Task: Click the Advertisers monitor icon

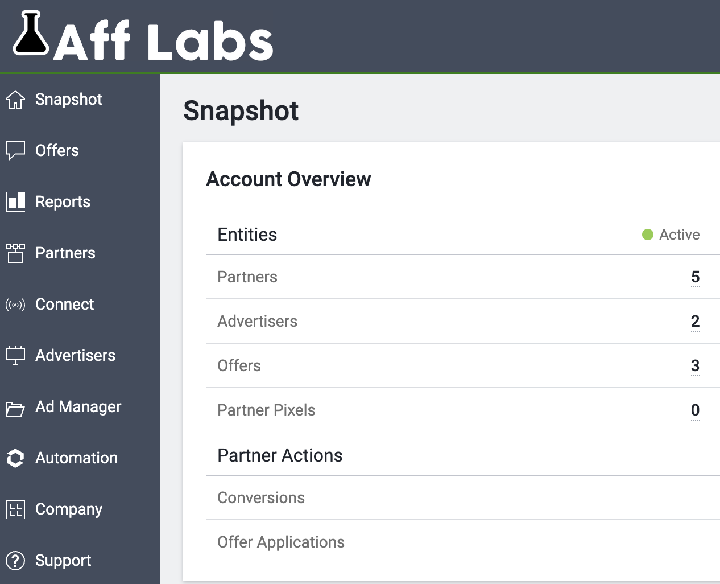Action: point(15,356)
